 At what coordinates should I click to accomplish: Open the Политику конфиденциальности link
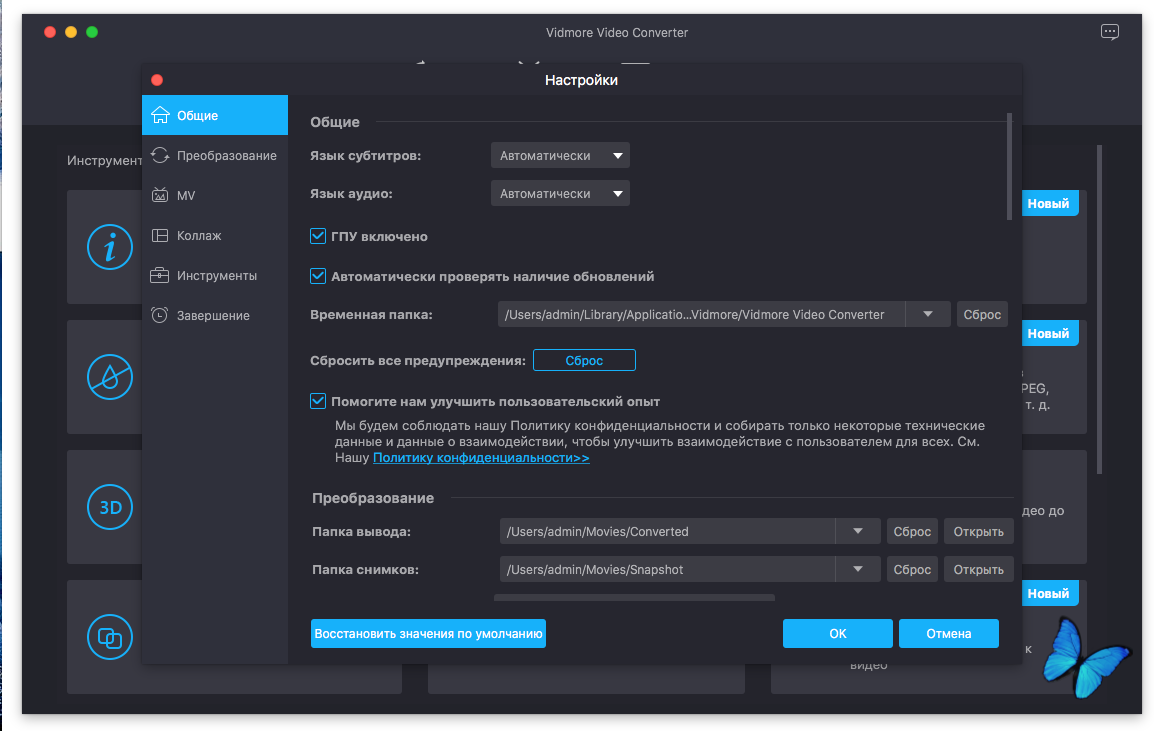click(481, 458)
